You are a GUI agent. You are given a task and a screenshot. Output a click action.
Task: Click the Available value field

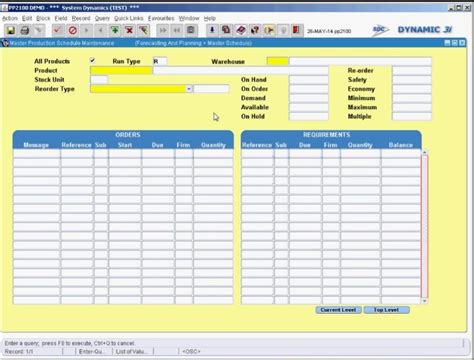(309, 107)
